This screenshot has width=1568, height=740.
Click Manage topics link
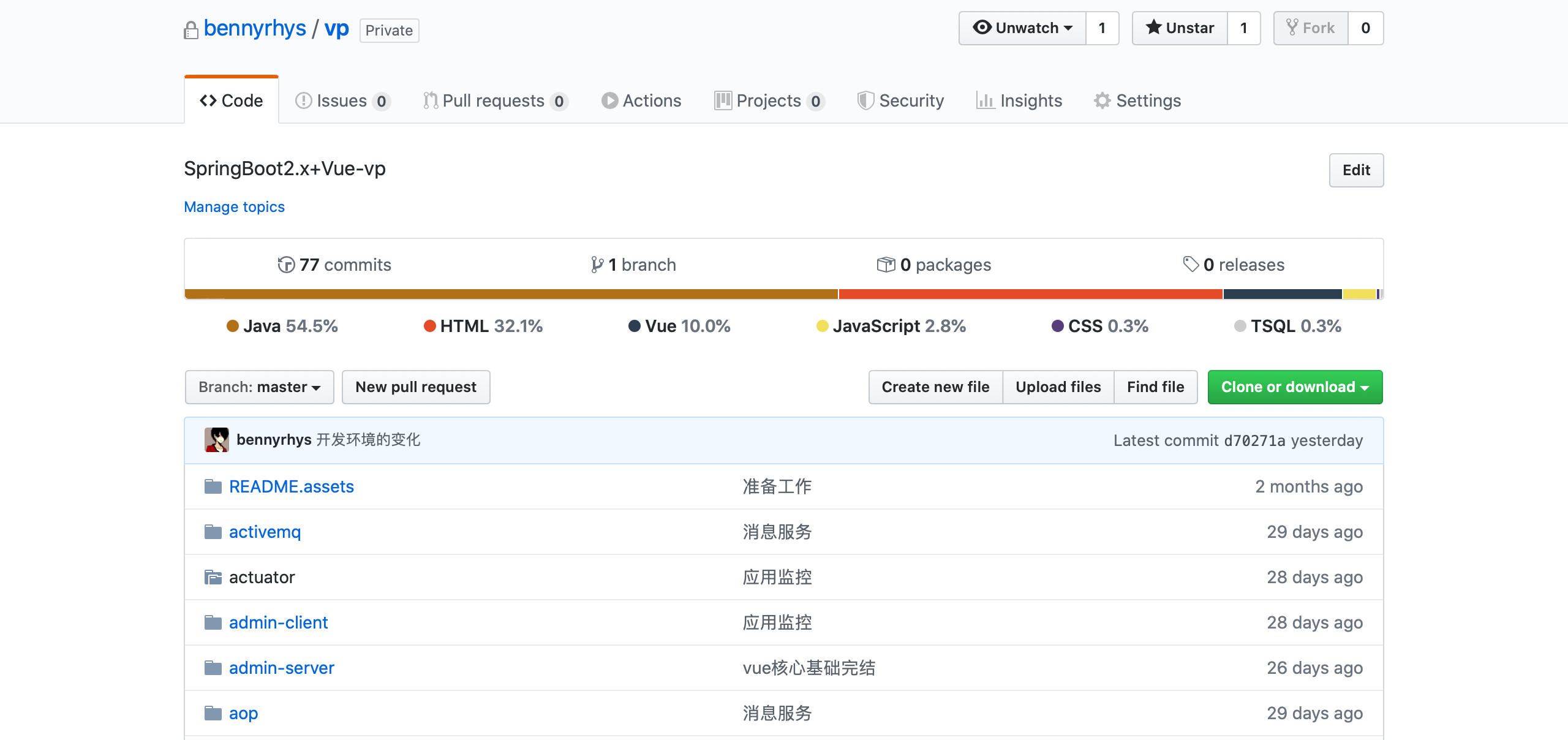(x=234, y=207)
